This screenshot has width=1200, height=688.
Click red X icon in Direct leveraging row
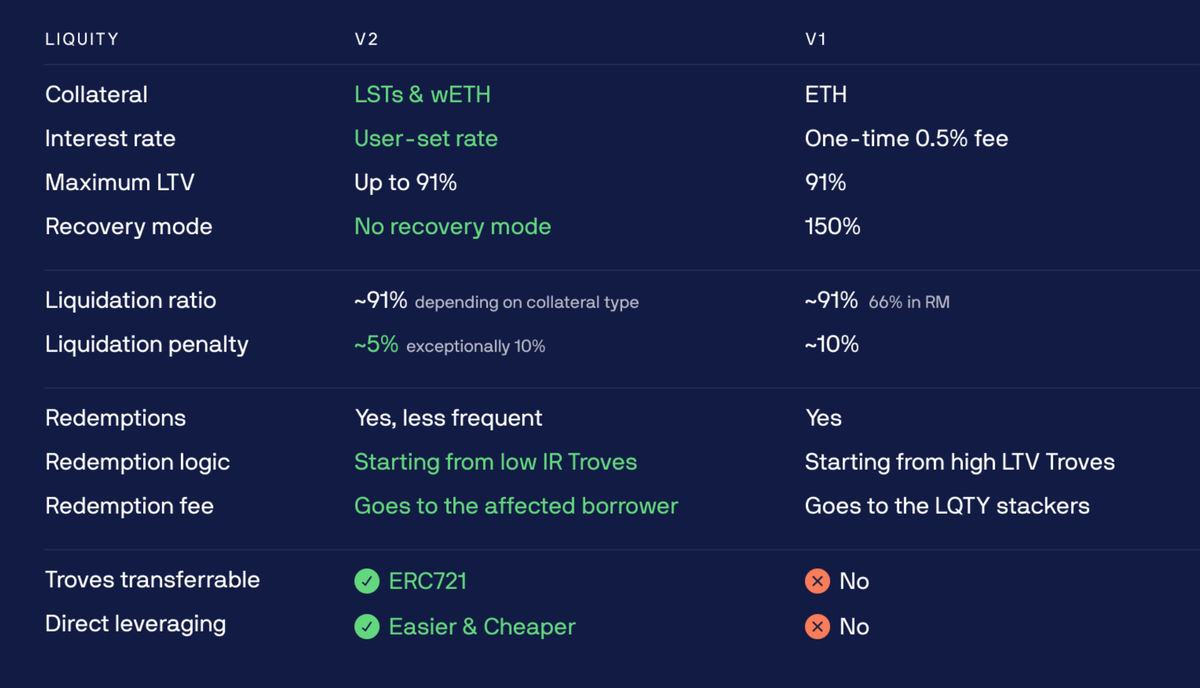817,627
